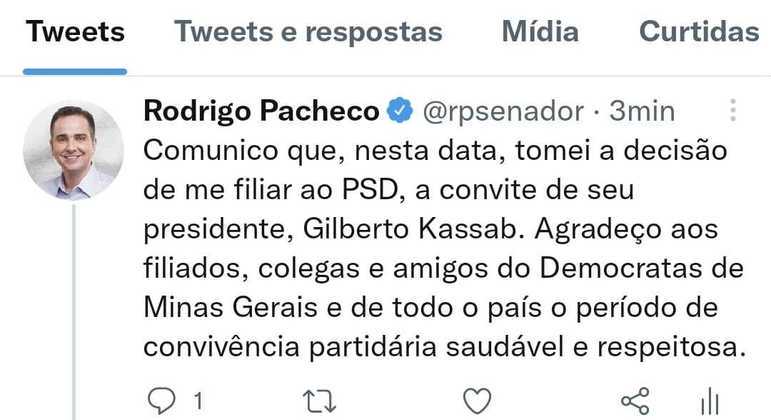Open the tweet by clicking its text
The width and height of the screenshot is (771, 420).
[x=440, y=270]
